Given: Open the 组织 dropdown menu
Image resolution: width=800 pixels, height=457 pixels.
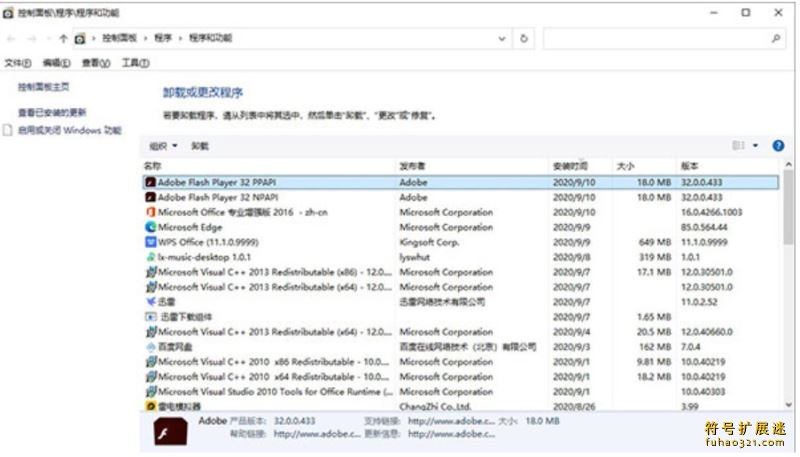Looking at the screenshot, I should pos(163,146).
